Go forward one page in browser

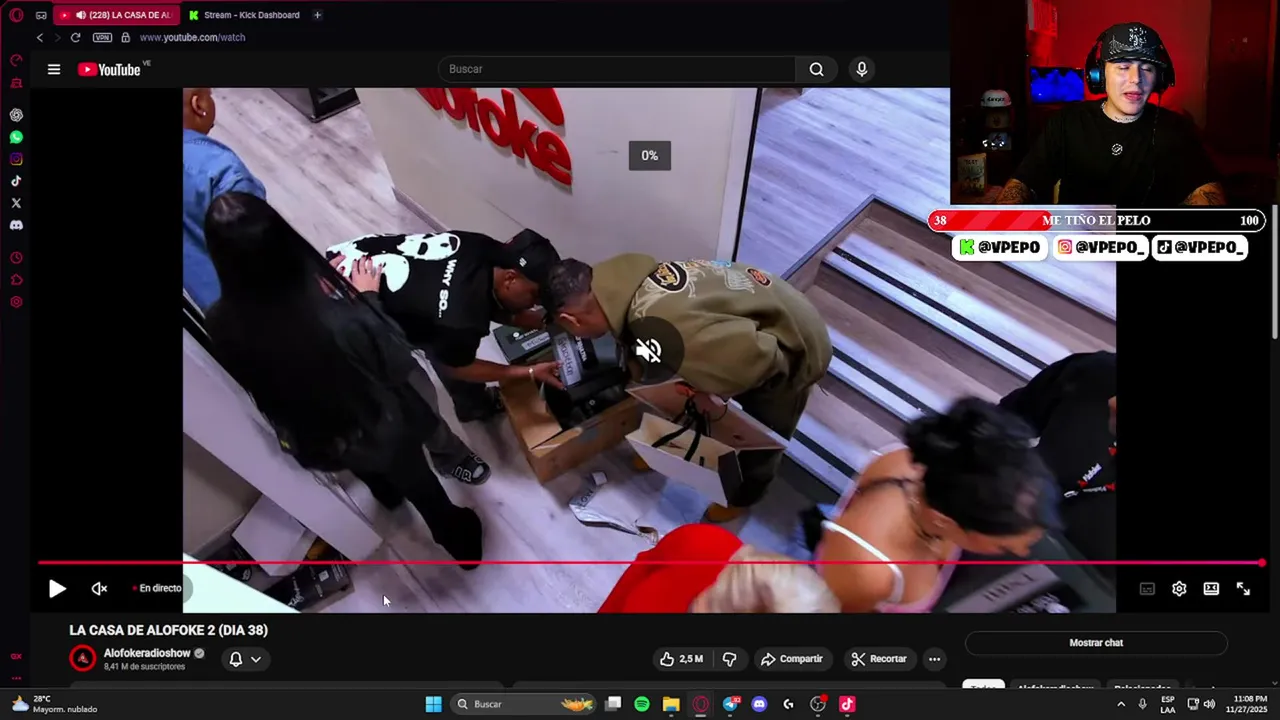pyautogui.click(x=57, y=37)
